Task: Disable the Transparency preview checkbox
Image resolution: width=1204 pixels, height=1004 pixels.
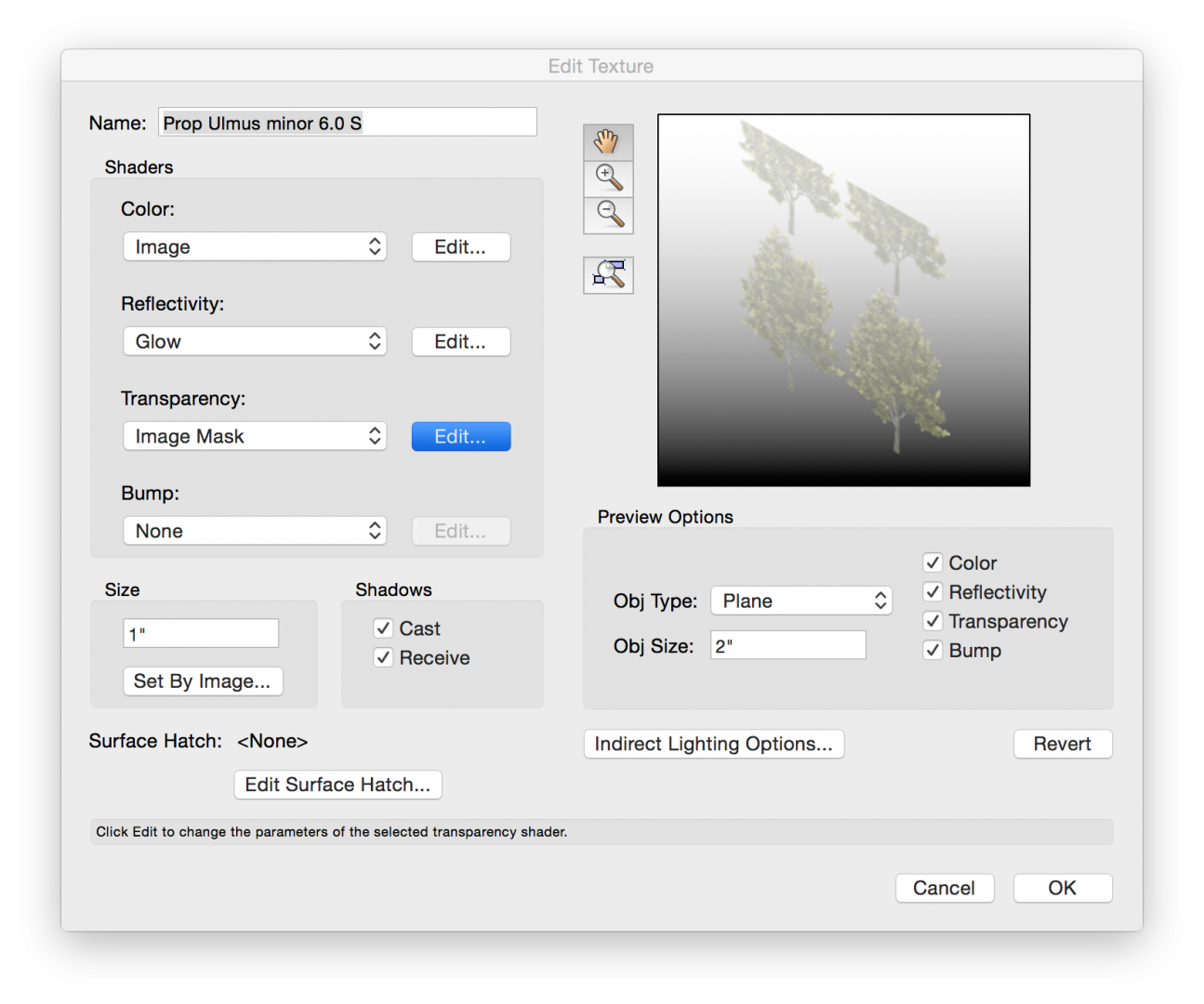Action: [933, 621]
